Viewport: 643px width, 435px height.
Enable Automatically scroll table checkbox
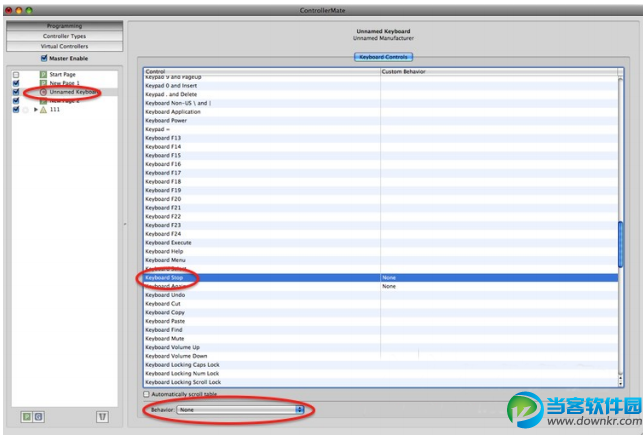click(146, 394)
